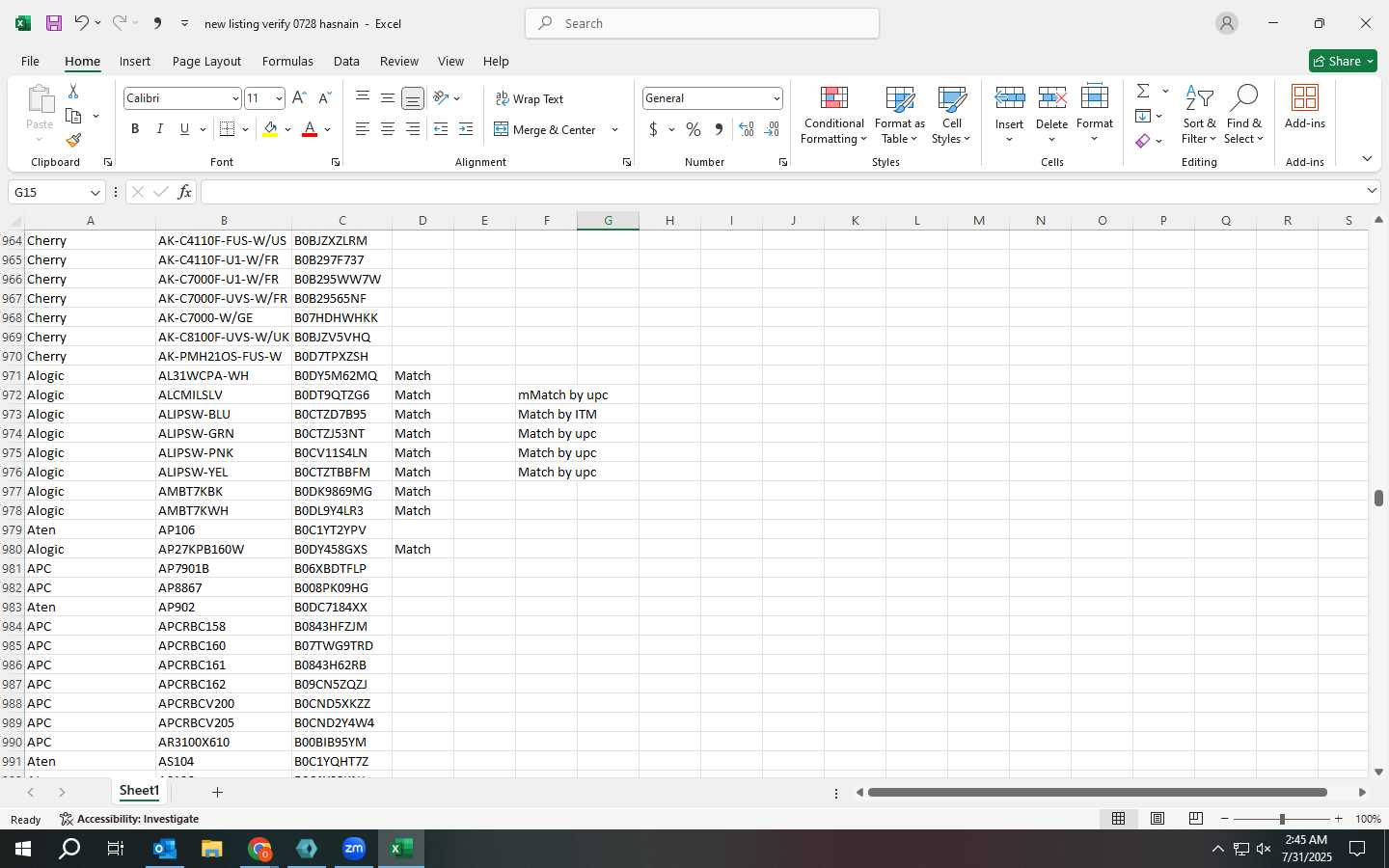Increase decimal places
The width and height of the screenshot is (1389, 868).
point(746,129)
